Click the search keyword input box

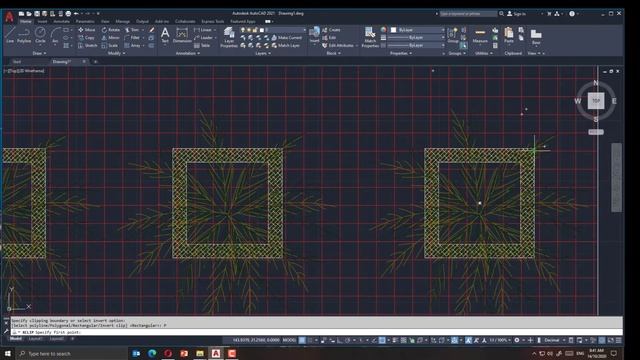point(468,13)
